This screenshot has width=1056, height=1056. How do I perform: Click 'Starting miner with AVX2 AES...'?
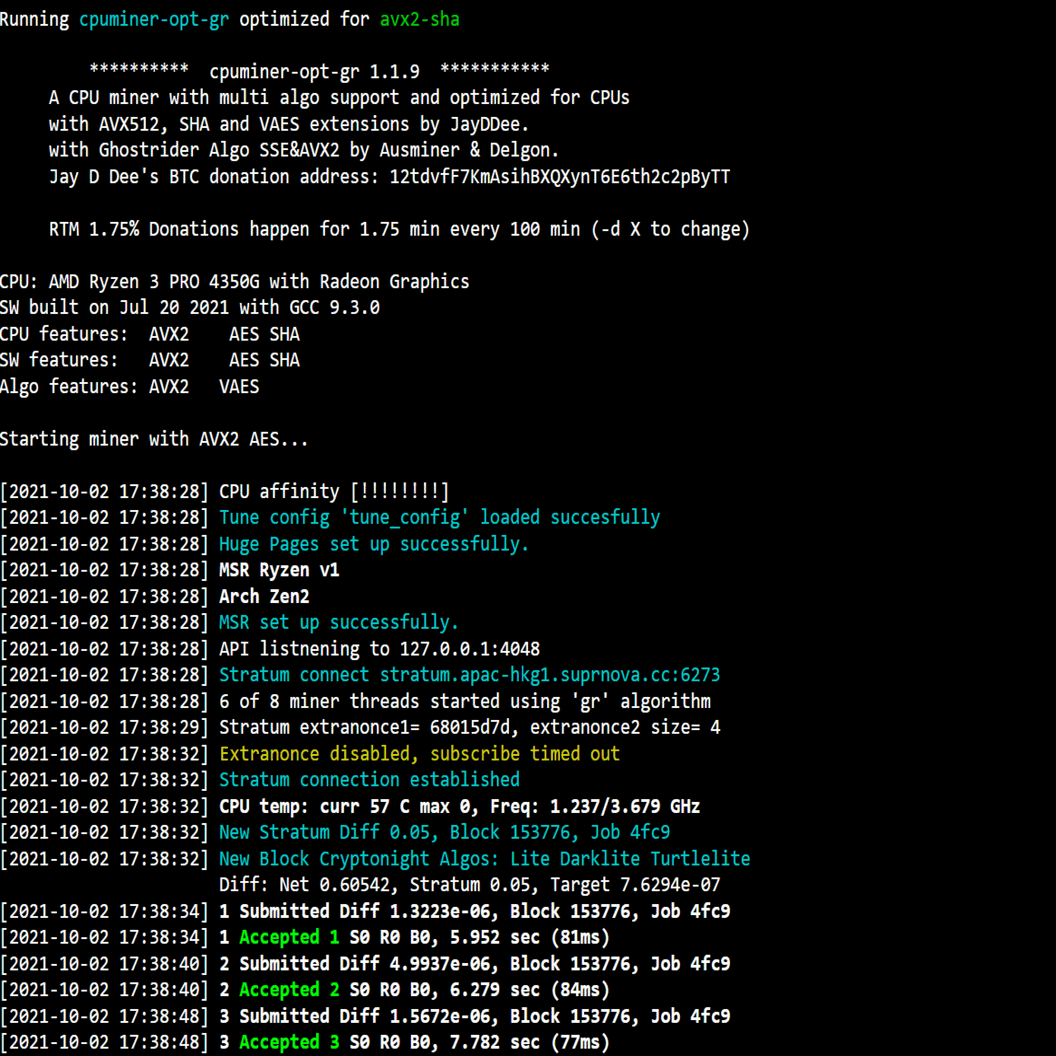(x=154, y=439)
